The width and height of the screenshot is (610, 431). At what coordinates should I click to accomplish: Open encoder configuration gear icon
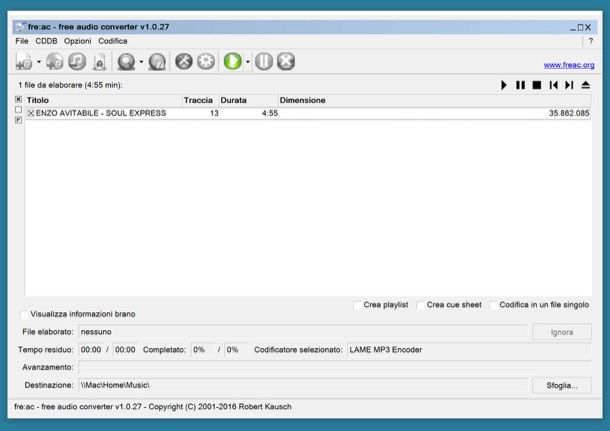(x=206, y=61)
